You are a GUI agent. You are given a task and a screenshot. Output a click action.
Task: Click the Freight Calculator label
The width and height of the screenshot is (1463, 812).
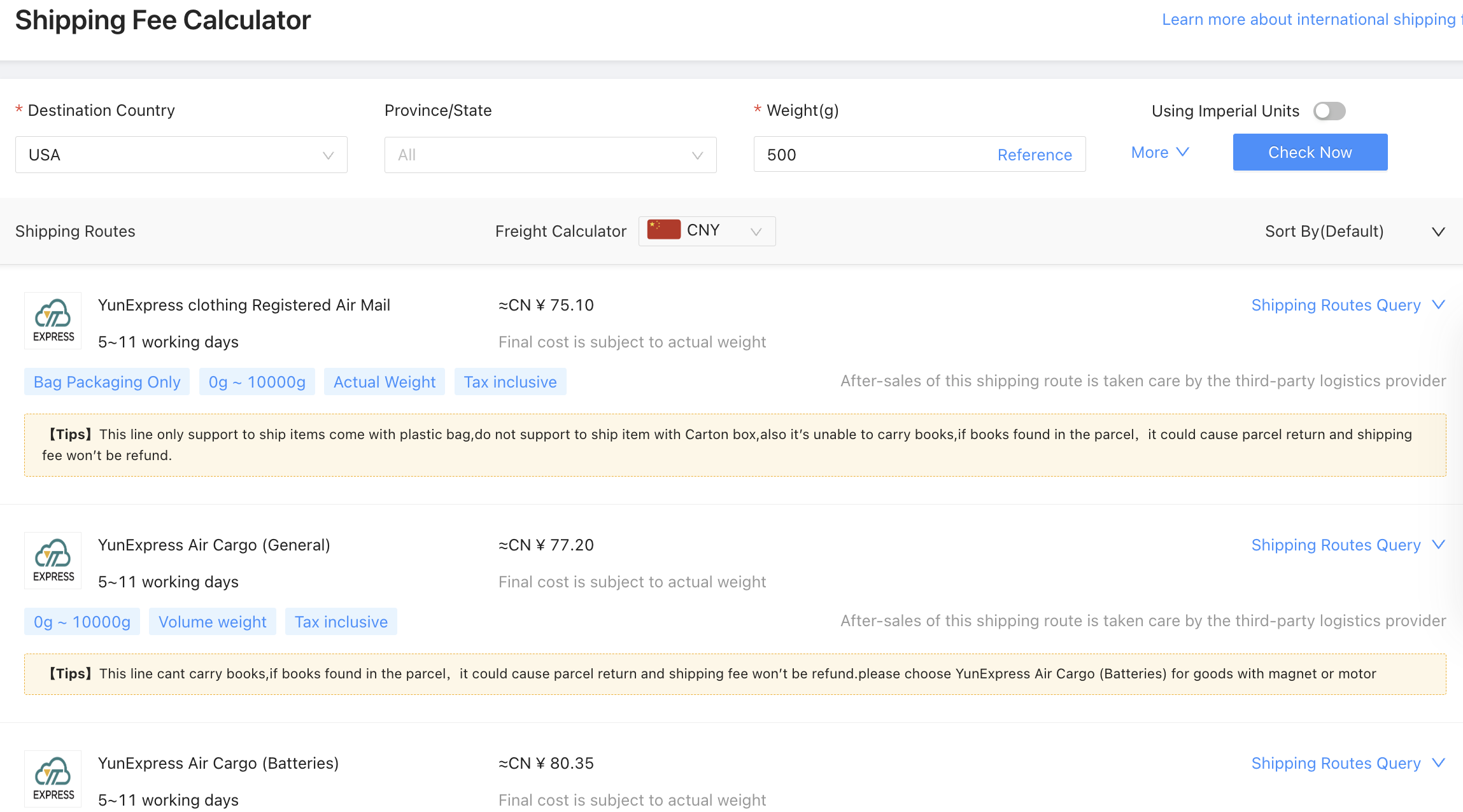click(x=561, y=231)
